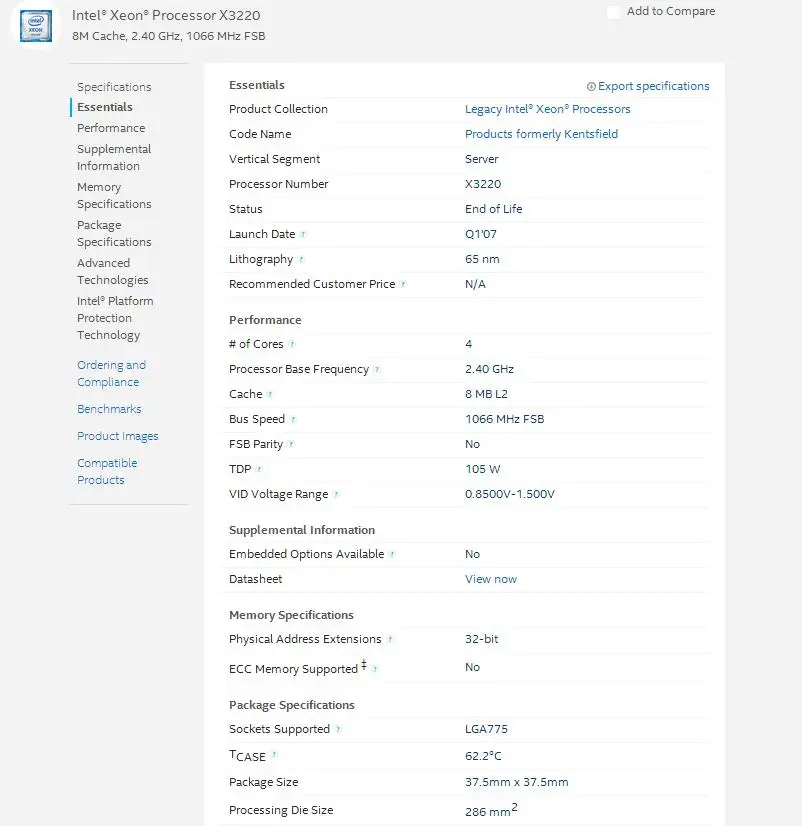The width and height of the screenshot is (802, 826).
Task: Click the Lithography info icon
Action: [302, 259]
